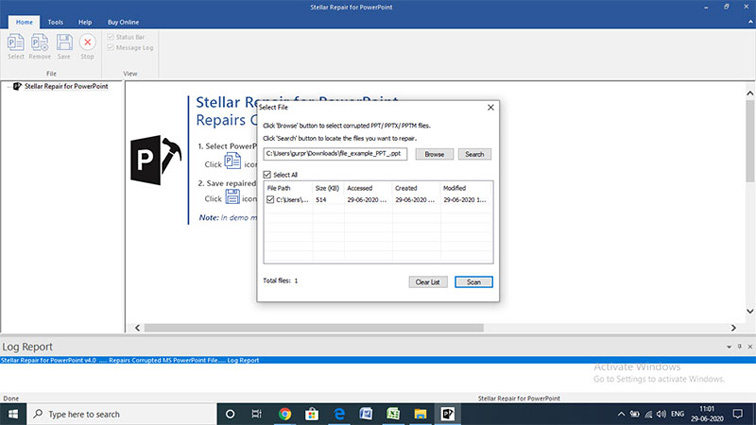This screenshot has width=756, height=425.
Task: Click the select file icon in step 1
Action: coord(232,161)
